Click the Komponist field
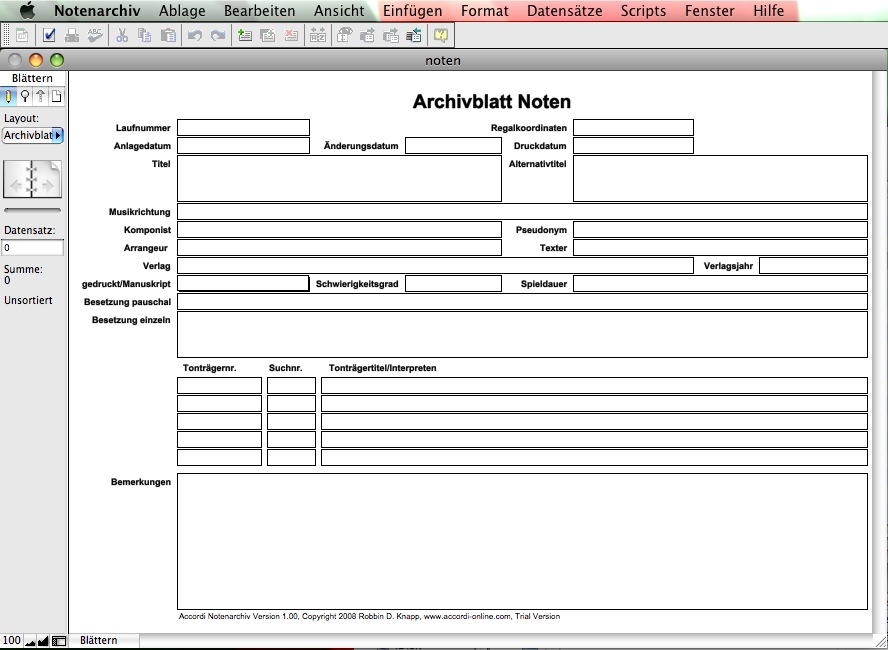 pos(339,229)
